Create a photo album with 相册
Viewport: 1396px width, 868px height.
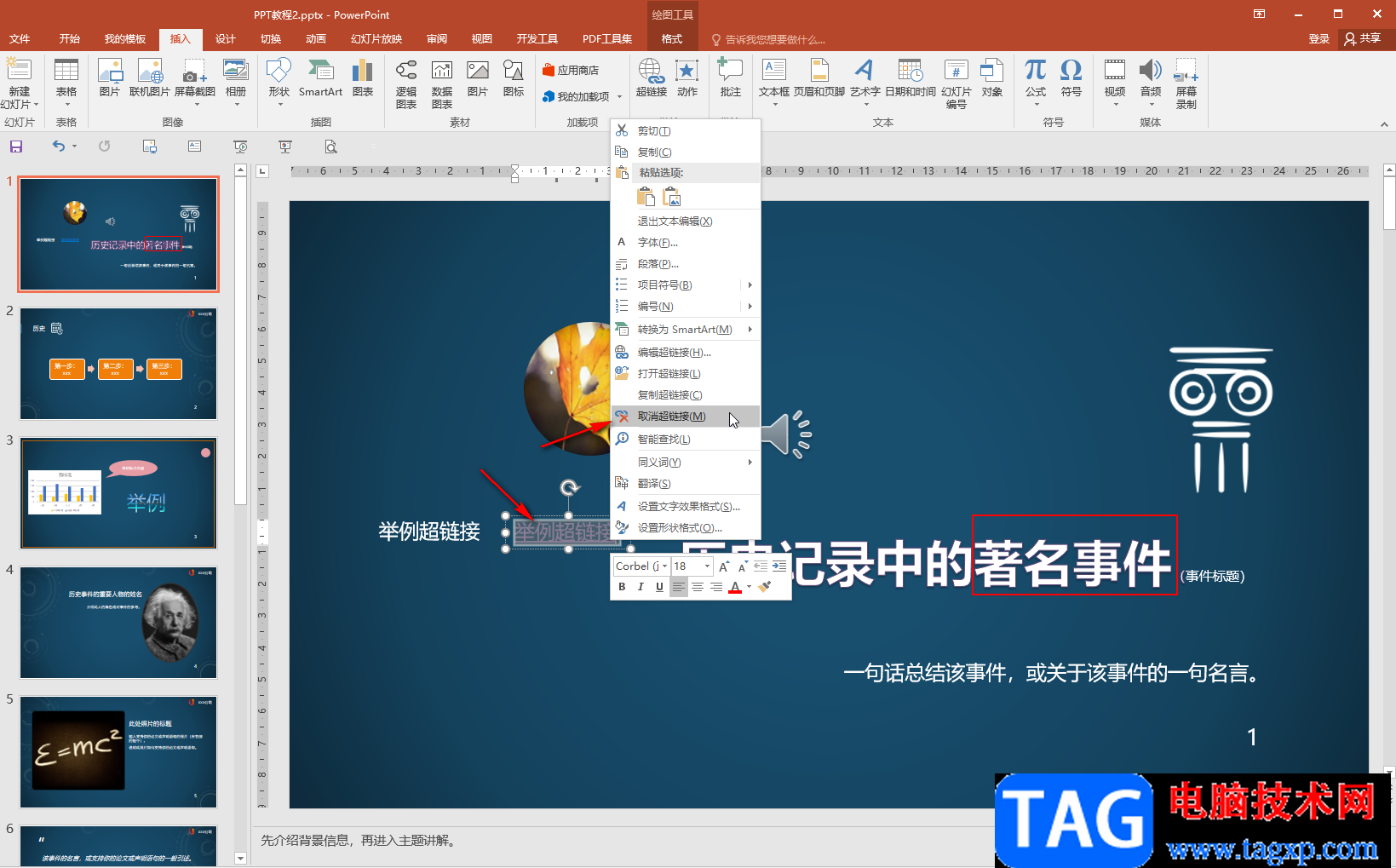coord(236,83)
